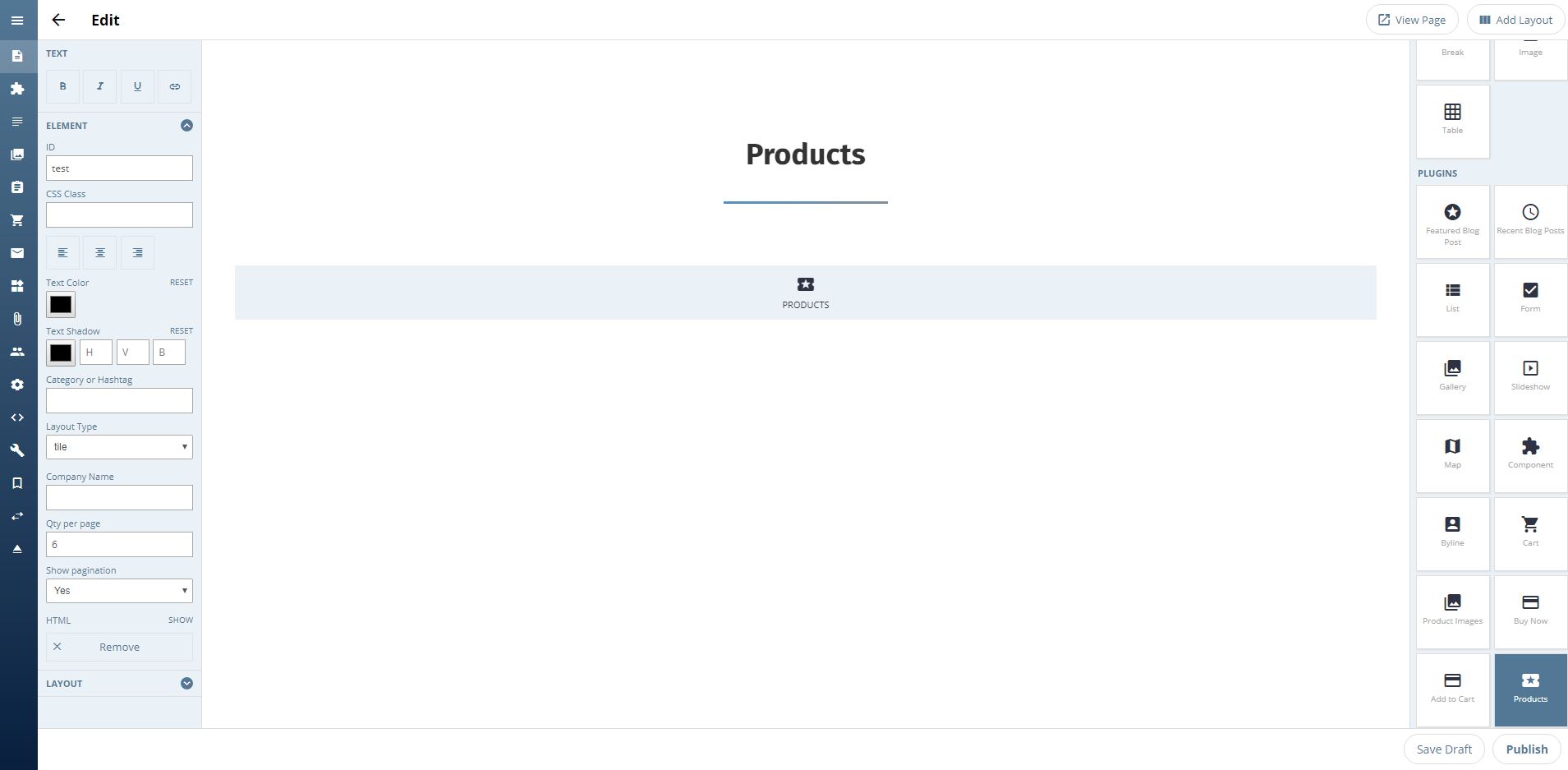The height and width of the screenshot is (770, 1568).
Task: Click the back arrow next to Edit
Action: [58, 20]
